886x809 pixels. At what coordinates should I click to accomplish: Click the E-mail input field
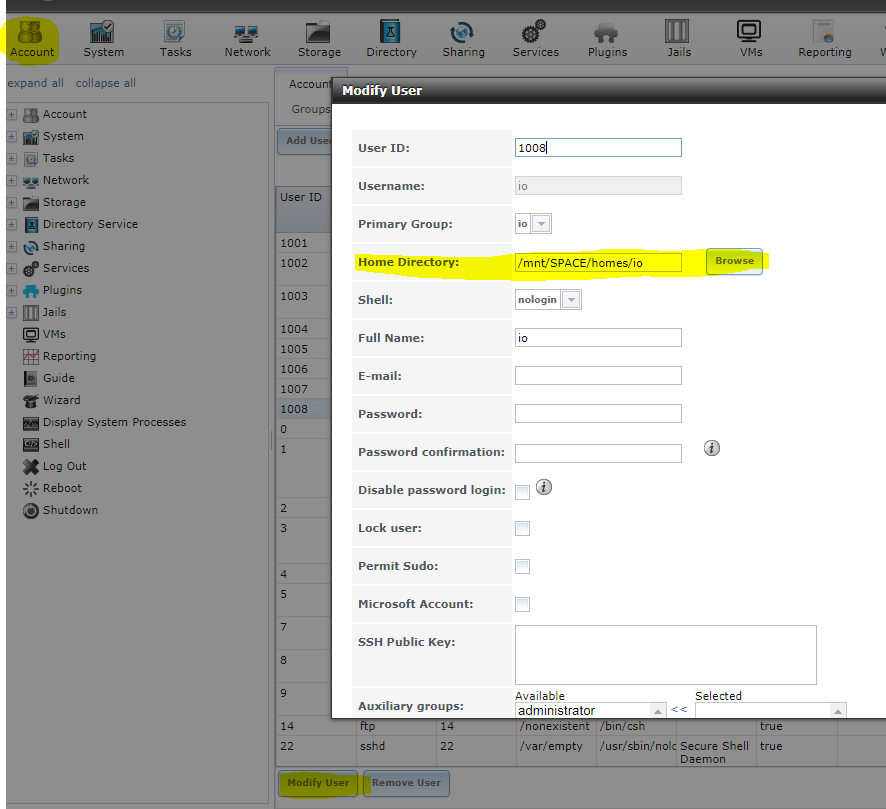pyautogui.click(x=598, y=376)
